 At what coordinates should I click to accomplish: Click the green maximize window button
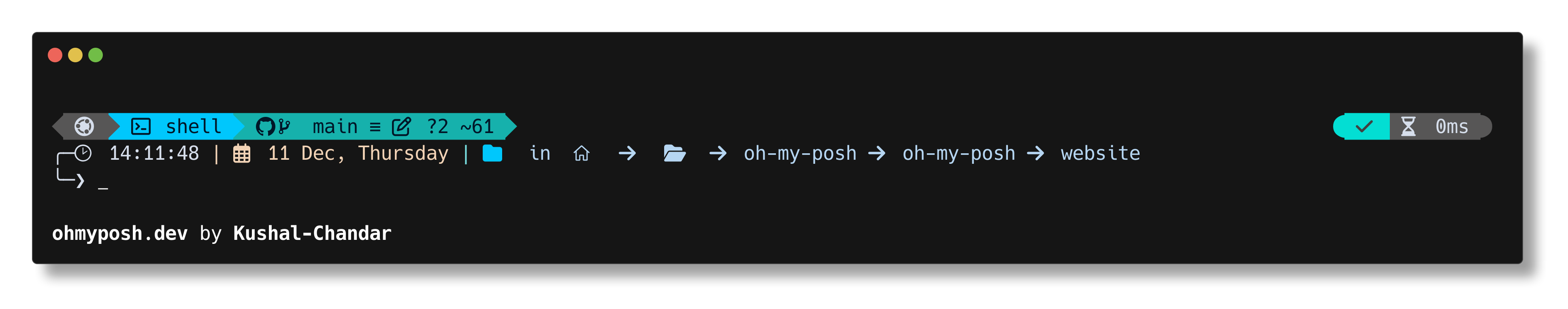click(96, 55)
